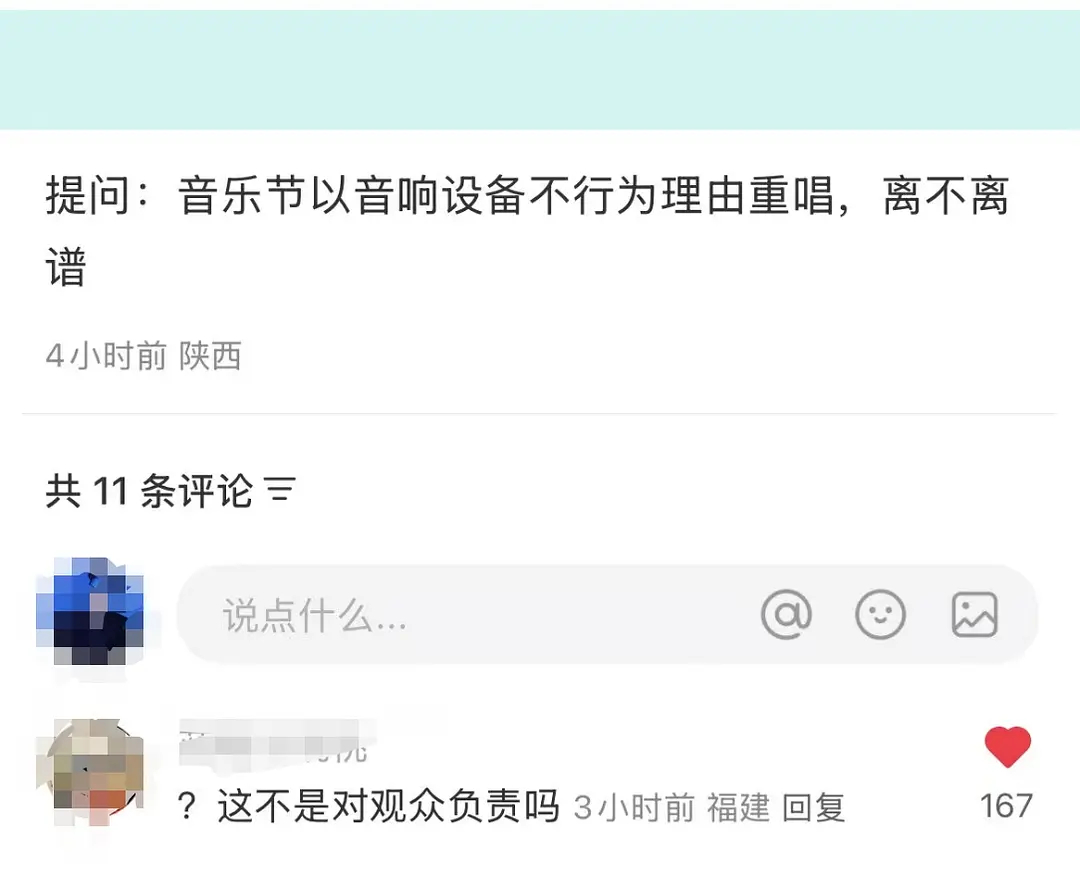1080x892 pixels.
Task: Tap the 3小时前 comment timestamp
Action: (634, 807)
